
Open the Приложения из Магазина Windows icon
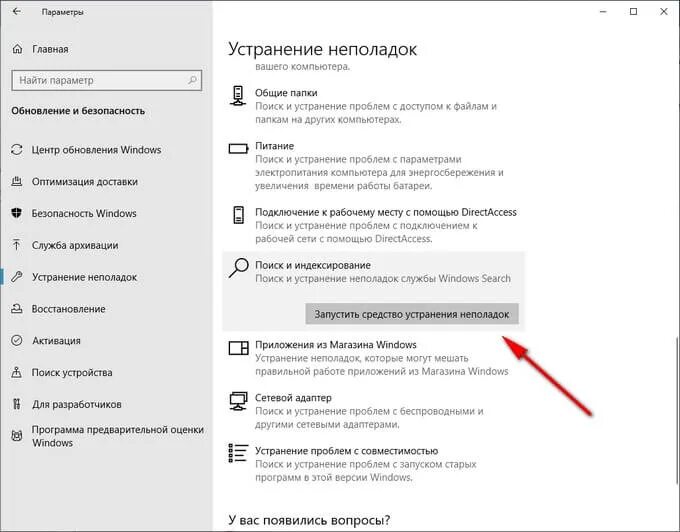(239, 348)
